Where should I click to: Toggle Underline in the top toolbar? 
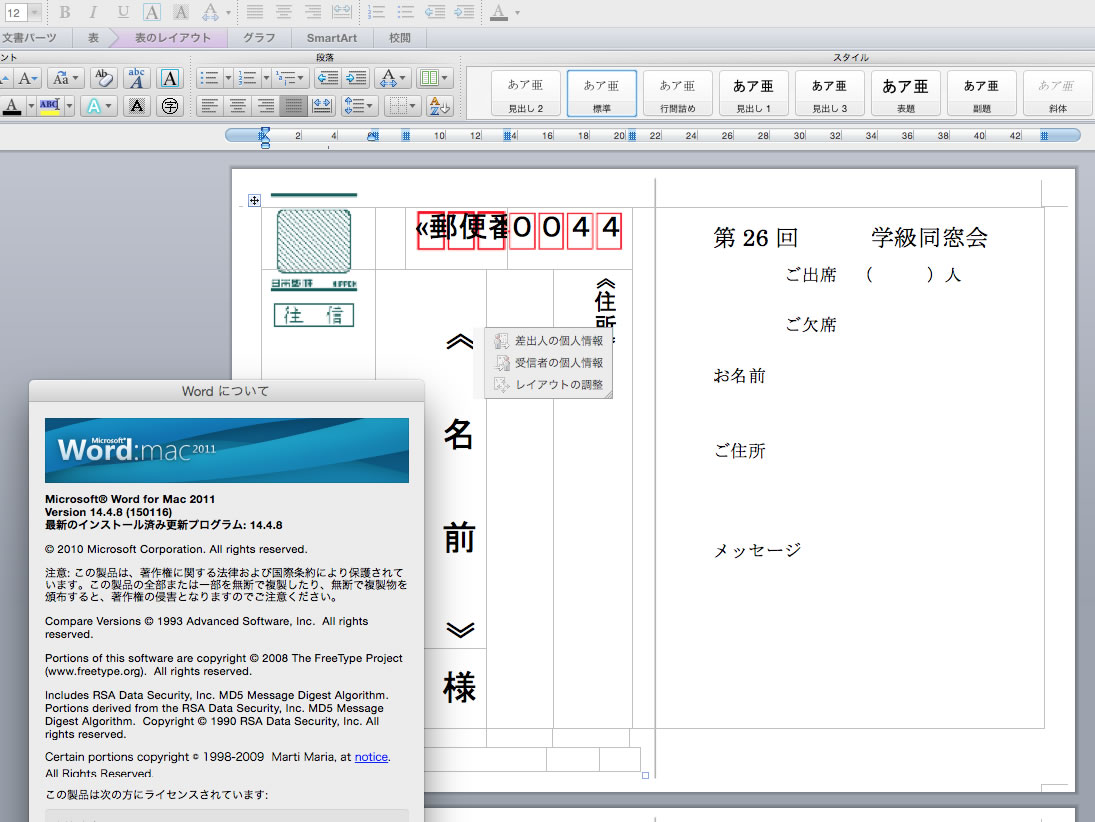(123, 12)
